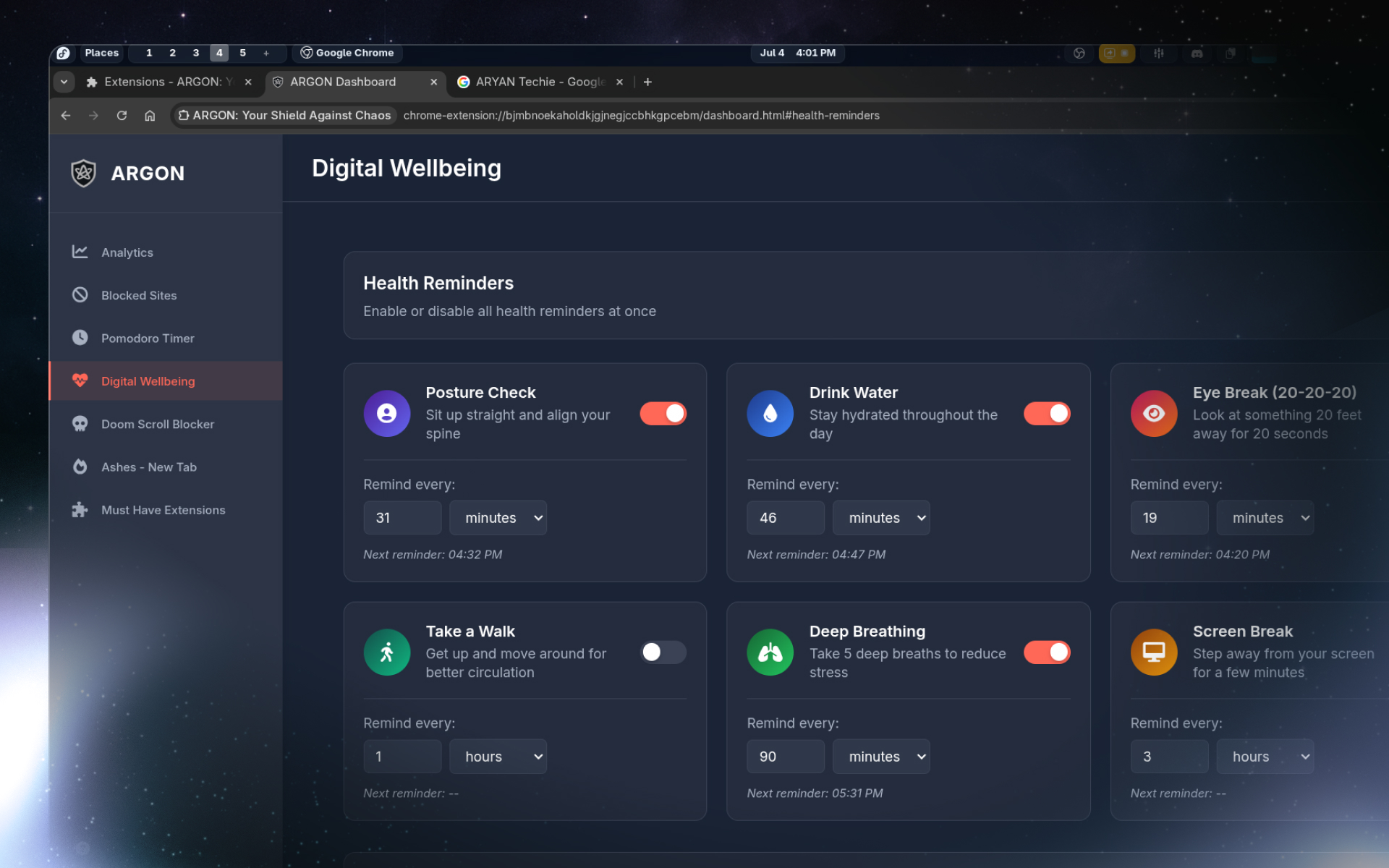1389x868 pixels.
Task: Open Posture Check minutes unit dropdown
Action: point(498,517)
